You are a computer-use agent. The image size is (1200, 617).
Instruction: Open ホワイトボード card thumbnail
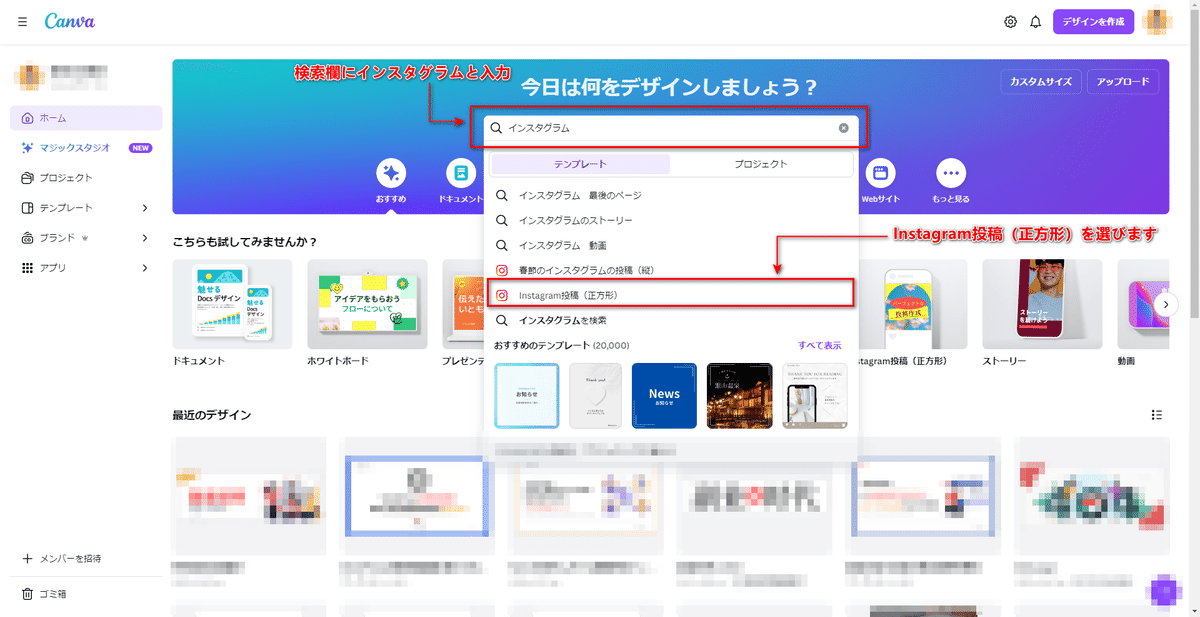point(367,304)
